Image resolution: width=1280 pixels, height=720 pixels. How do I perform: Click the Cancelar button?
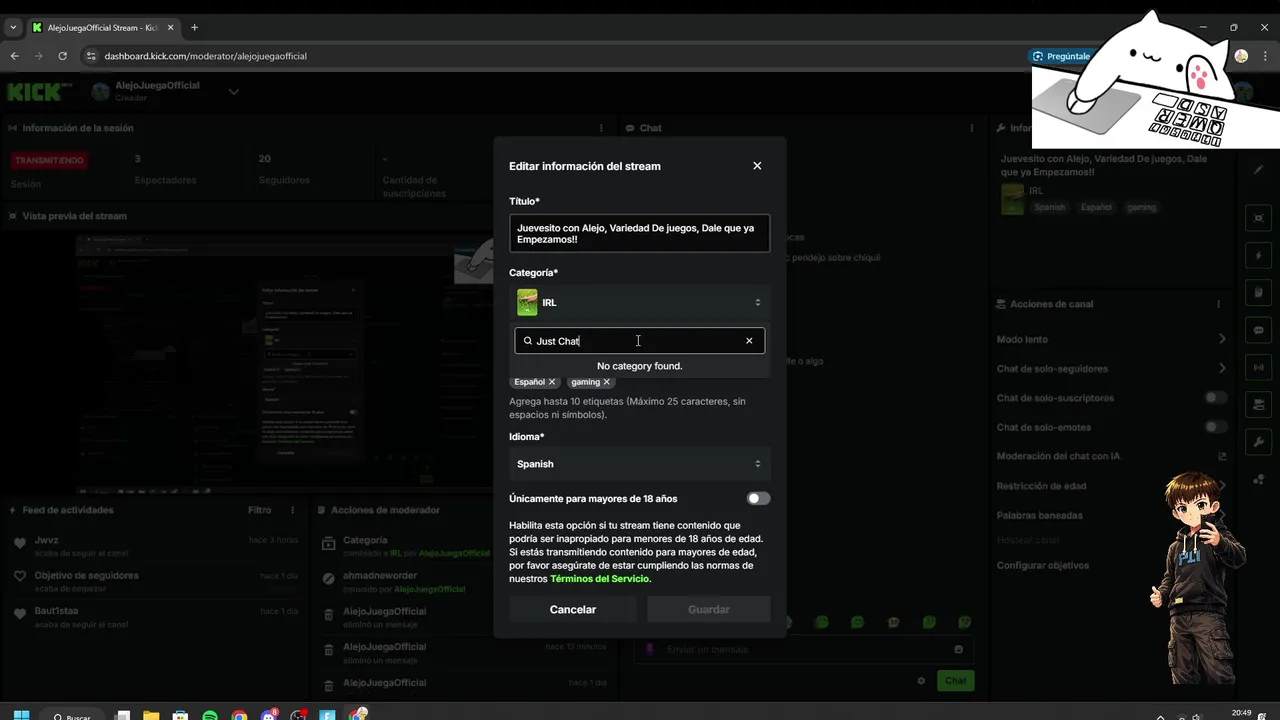pyautogui.click(x=573, y=609)
